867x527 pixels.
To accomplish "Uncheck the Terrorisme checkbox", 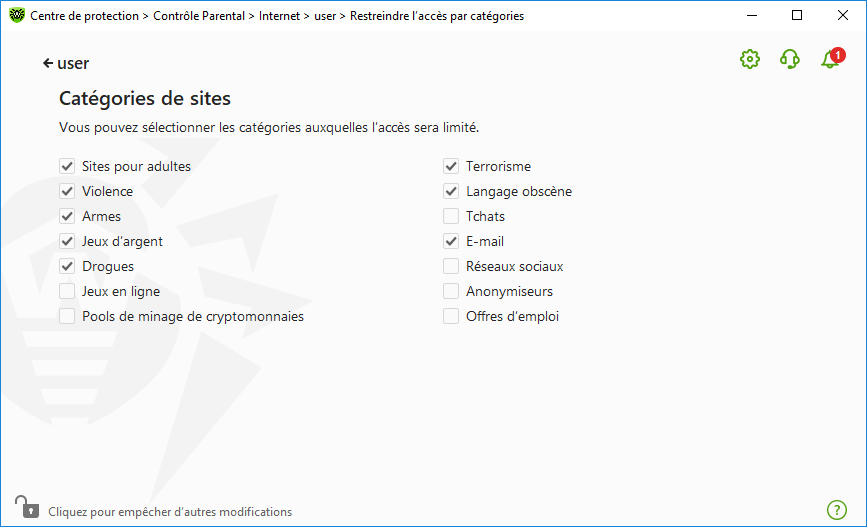I will [451, 166].
